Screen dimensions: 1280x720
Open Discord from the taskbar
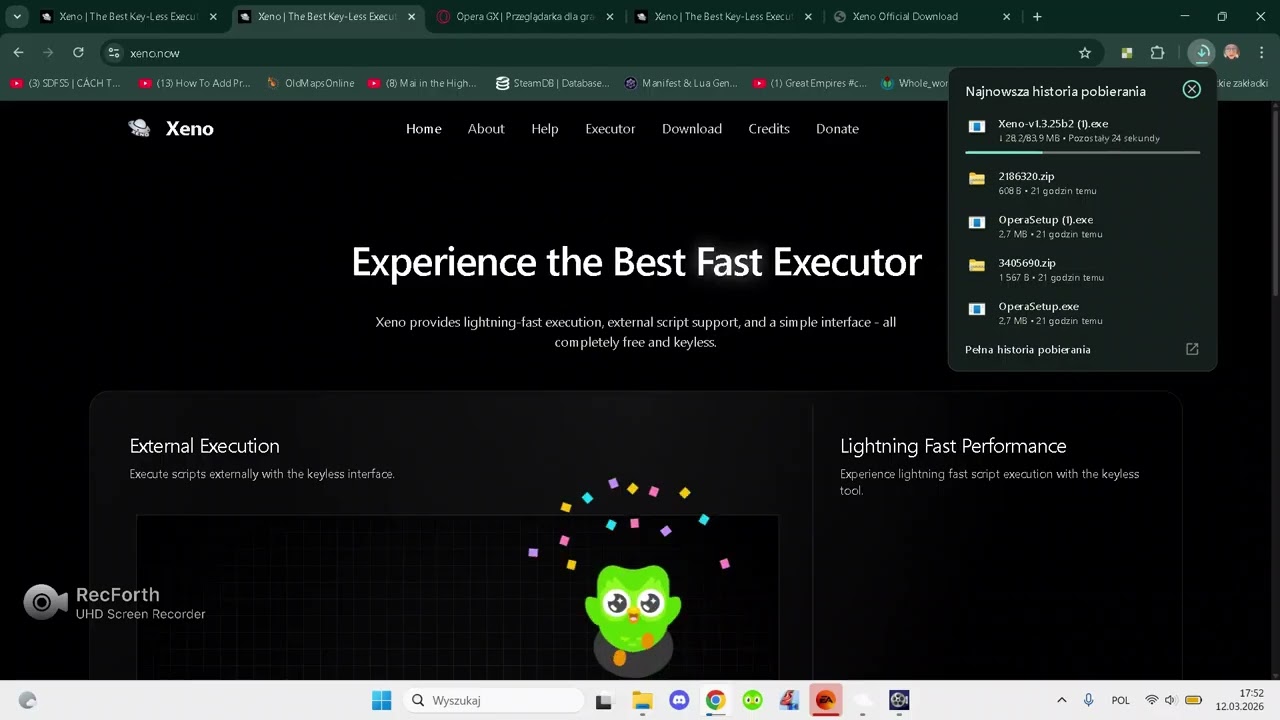pyautogui.click(x=679, y=701)
